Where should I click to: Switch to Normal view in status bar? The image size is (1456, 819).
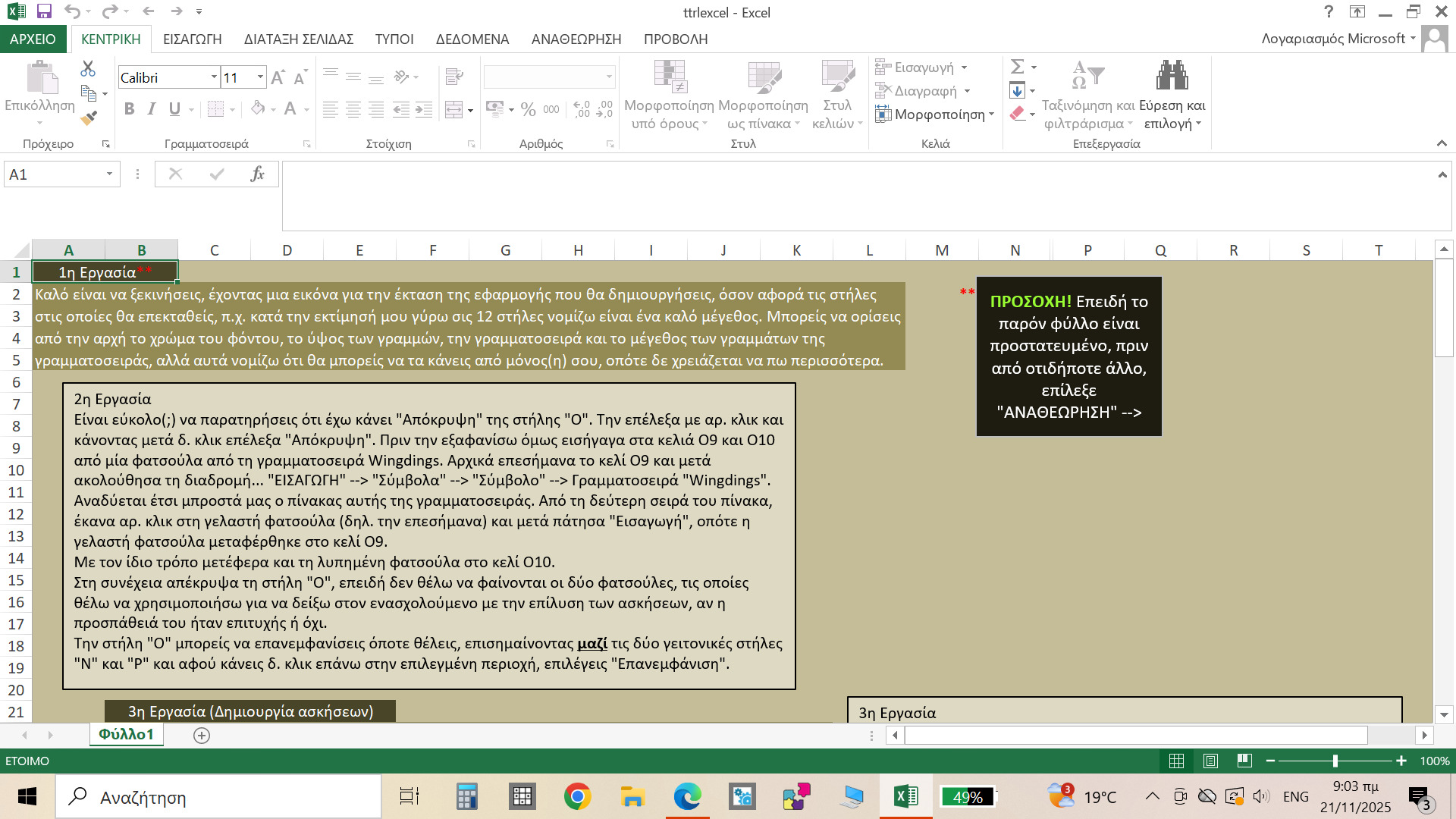point(1177,761)
